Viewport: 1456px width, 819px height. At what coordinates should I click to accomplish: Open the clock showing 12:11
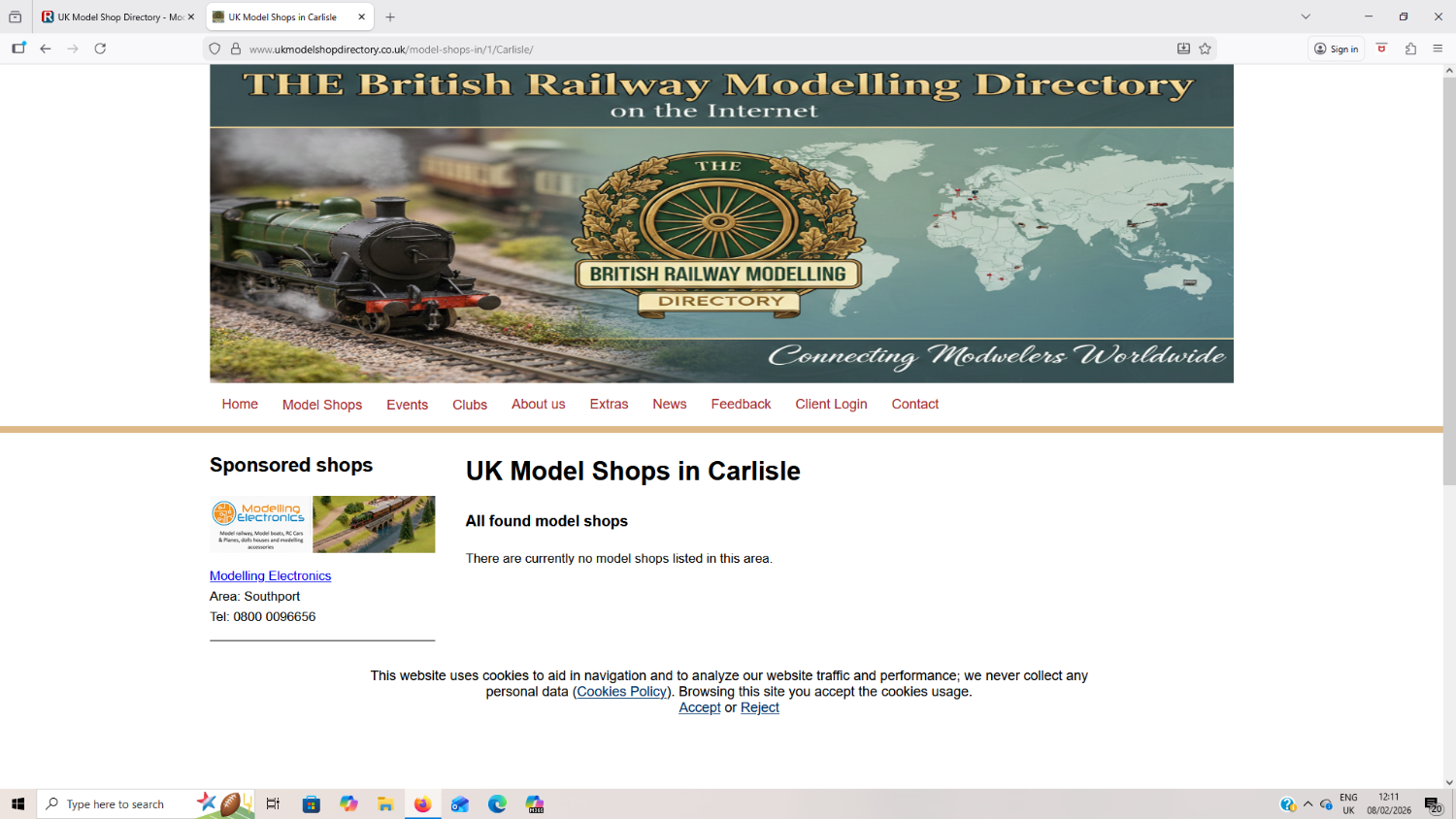coord(1389,804)
